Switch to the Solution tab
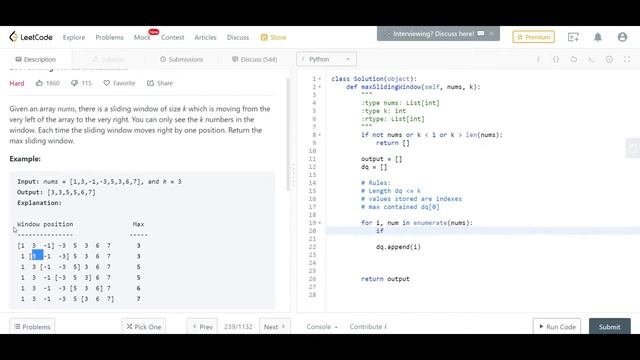Image resolution: width=640 pixels, height=360 pixels. [x=108, y=59]
